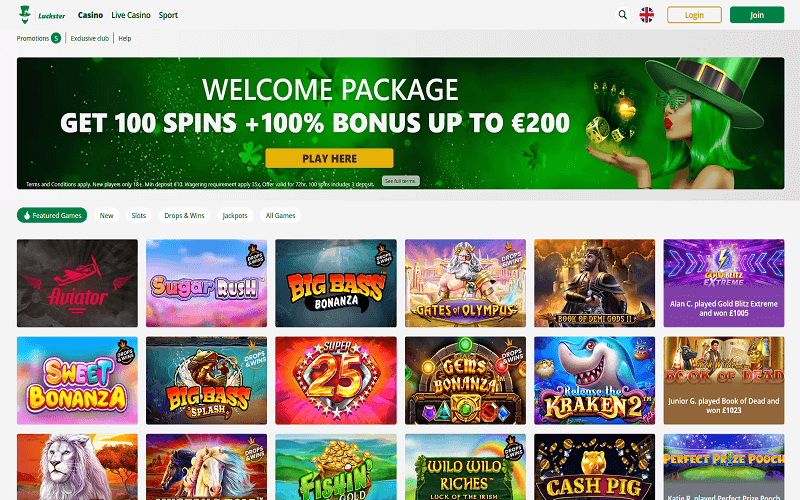Screen dimensions: 800x500
Task: Open the Exclusive club link
Action: coord(89,38)
